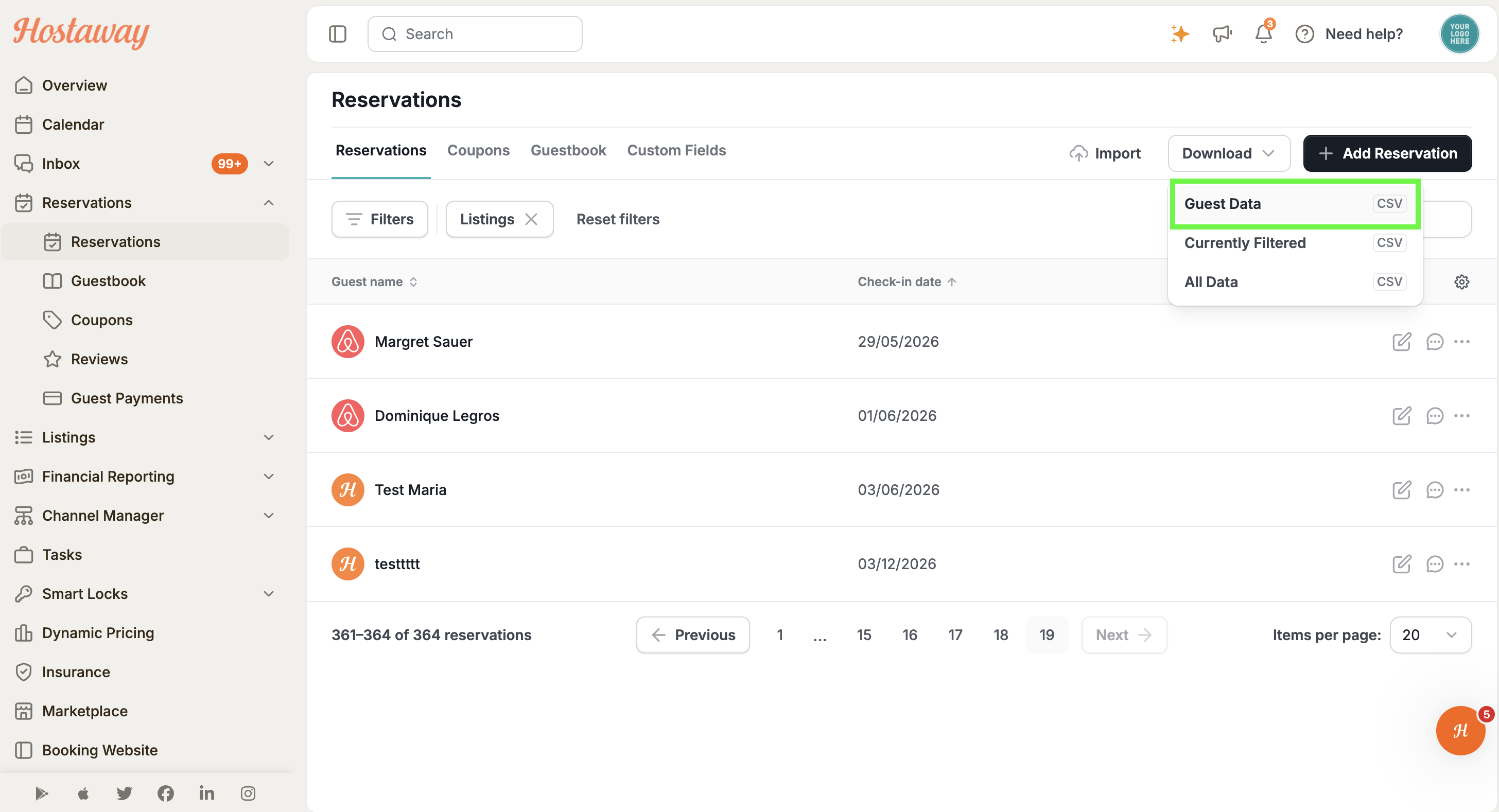Remove the Listings filter chip
Viewport: 1499px width, 812px height.
531,219
